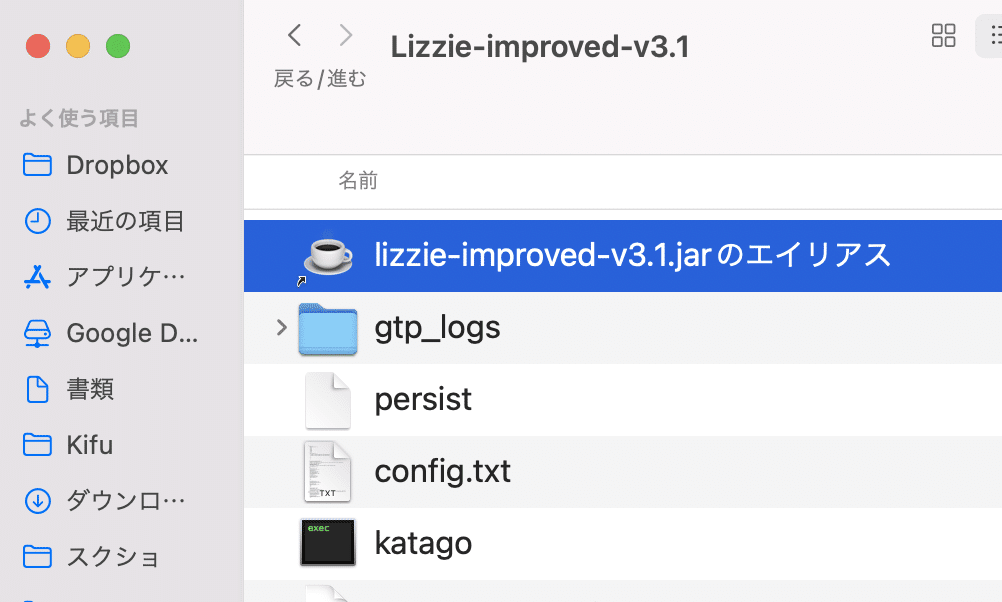Click the config.txt document icon

pos(327,471)
